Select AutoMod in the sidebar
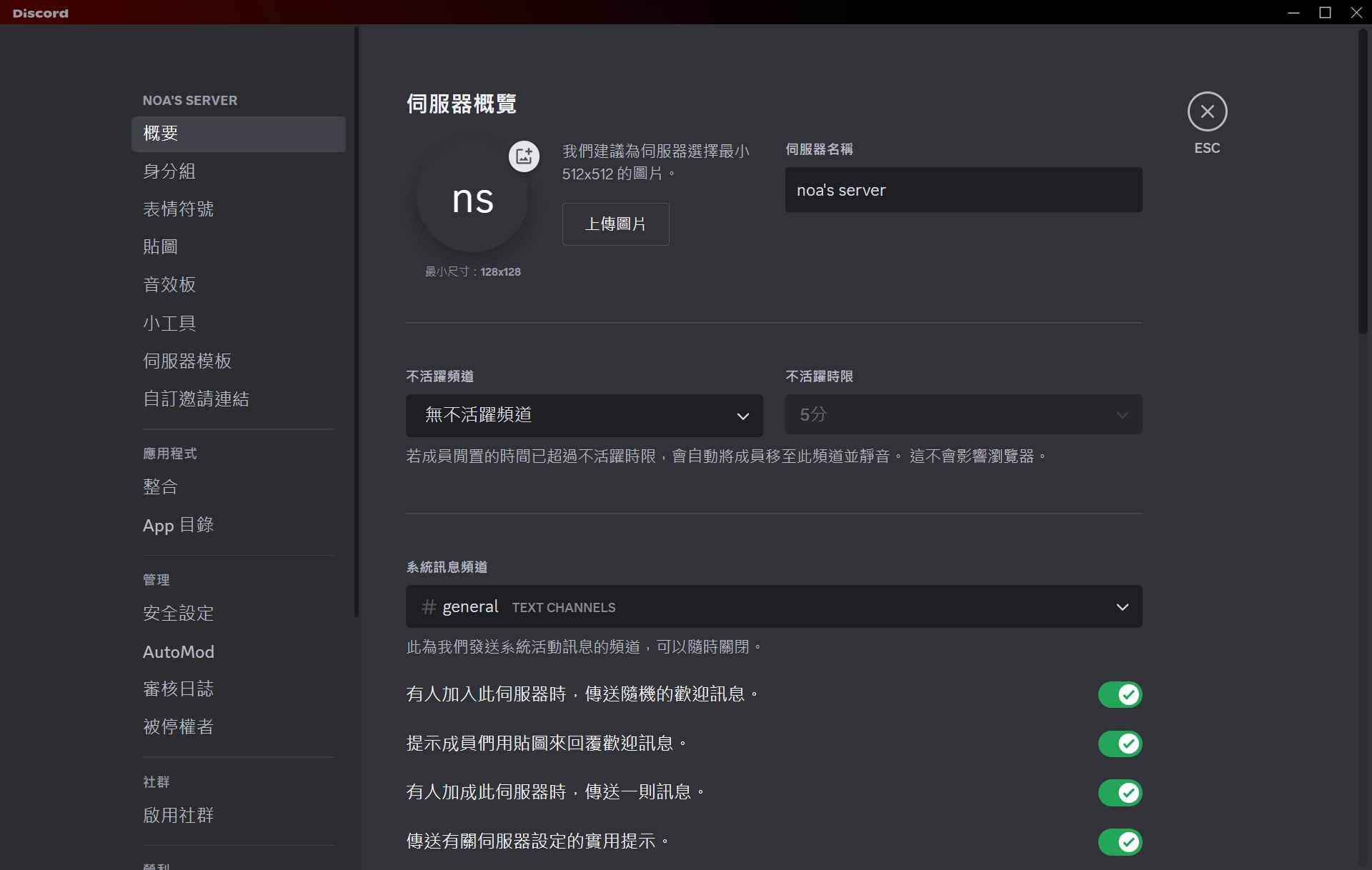Viewport: 1372px width, 870px height. point(178,651)
